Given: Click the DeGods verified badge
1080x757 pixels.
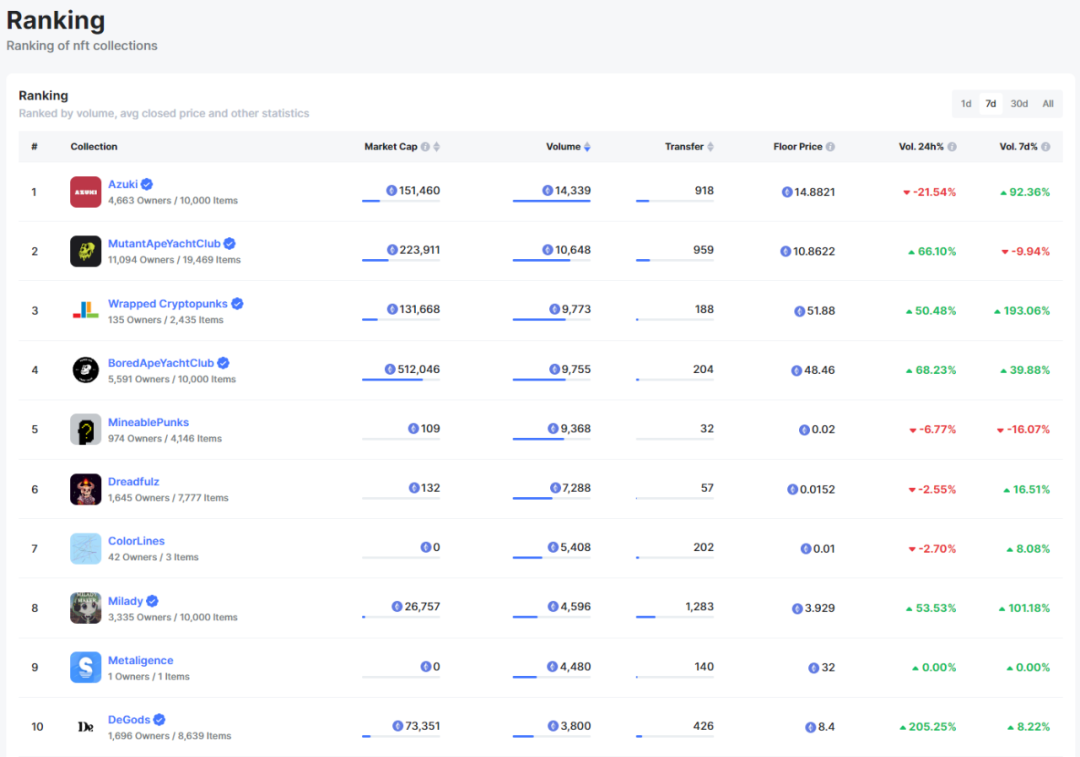Looking at the screenshot, I should 159,719.
